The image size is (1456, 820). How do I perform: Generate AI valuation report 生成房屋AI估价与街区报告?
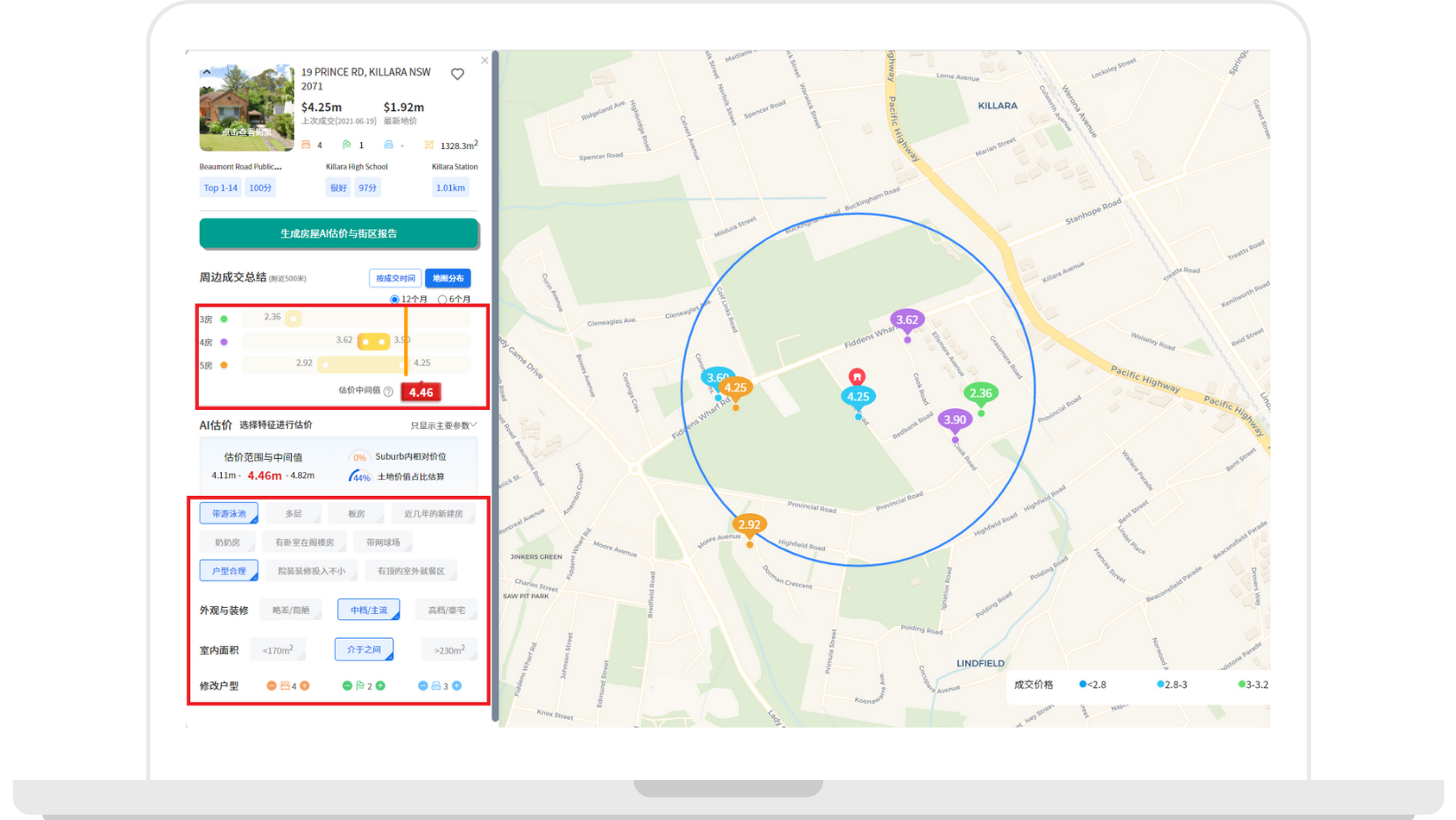click(x=339, y=233)
